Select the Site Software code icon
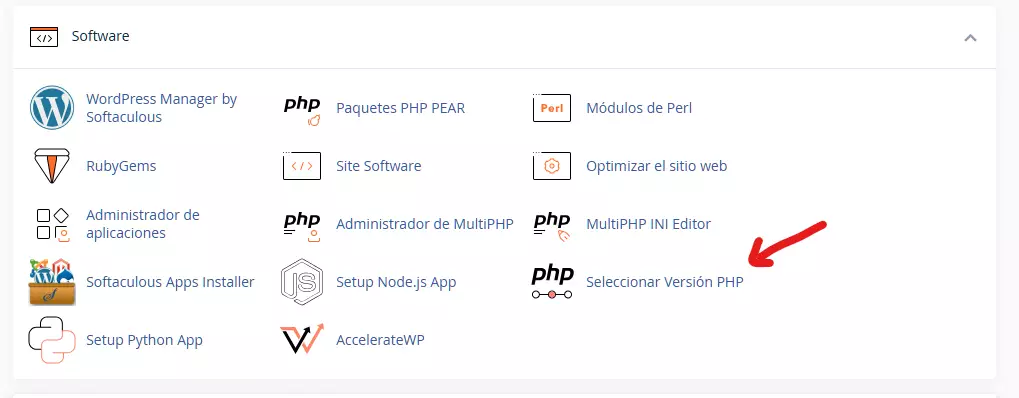The width and height of the screenshot is (1019, 398). click(x=302, y=166)
